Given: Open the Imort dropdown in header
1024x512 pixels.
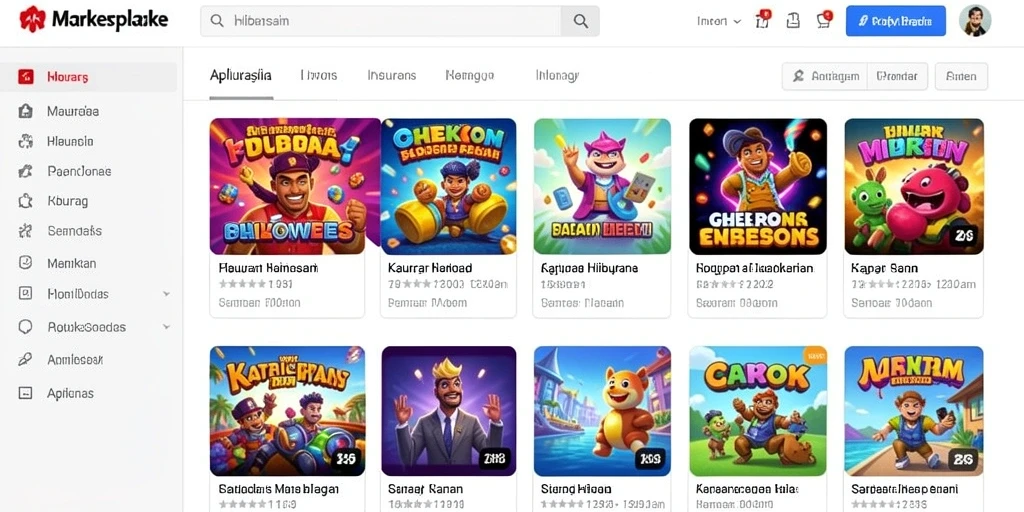Looking at the screenshot, I should [x=719, y=21].
